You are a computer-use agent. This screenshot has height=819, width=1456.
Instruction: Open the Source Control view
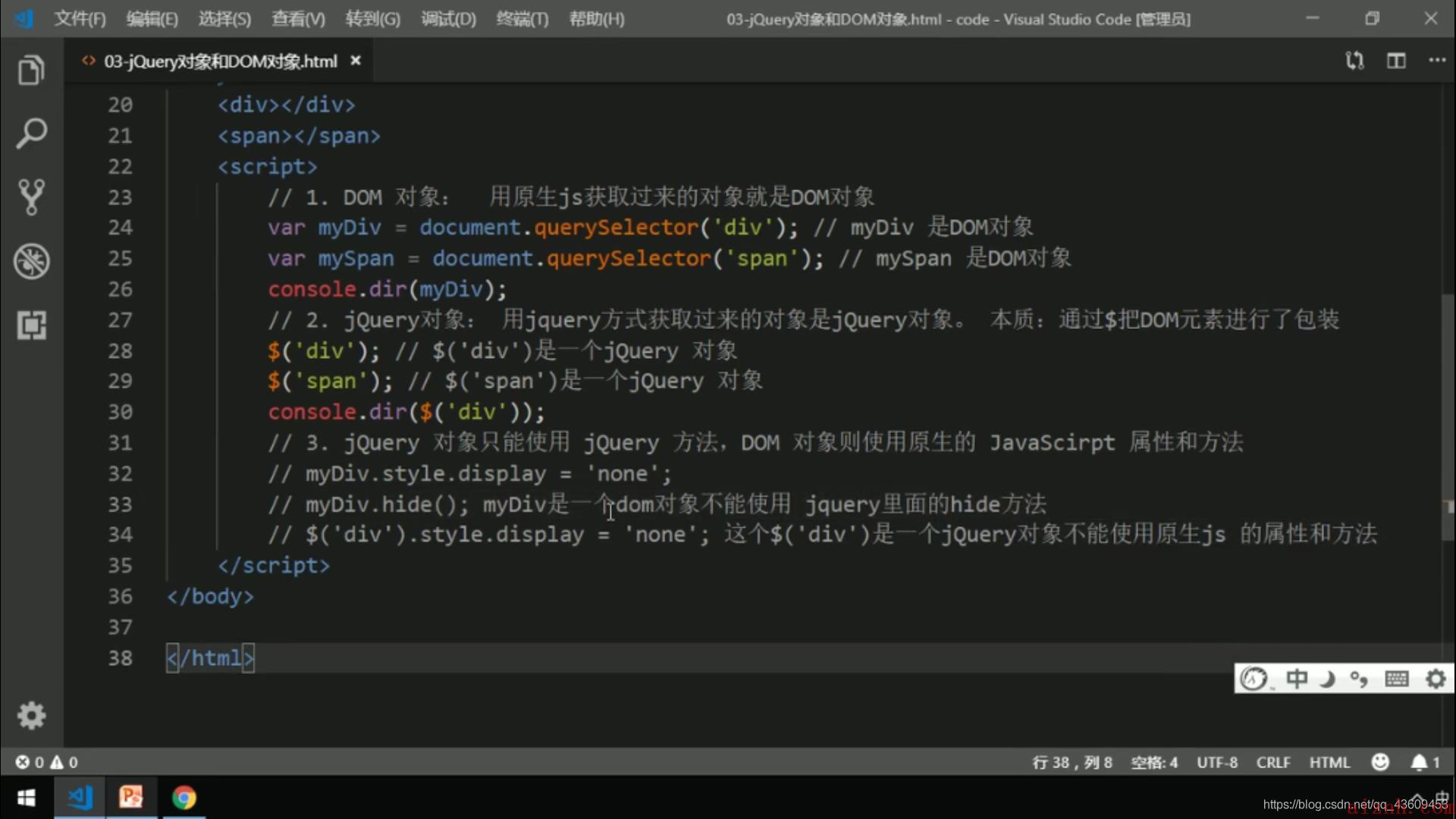pos(31,197)
